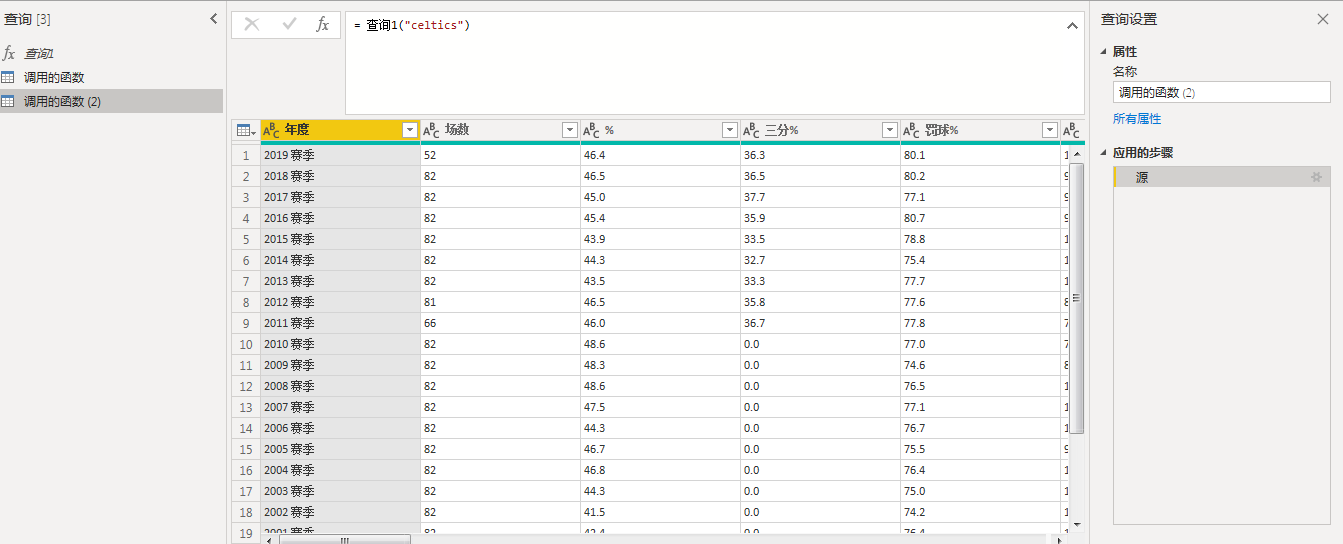Click into the formula bar text

click(x=412, y=25)
